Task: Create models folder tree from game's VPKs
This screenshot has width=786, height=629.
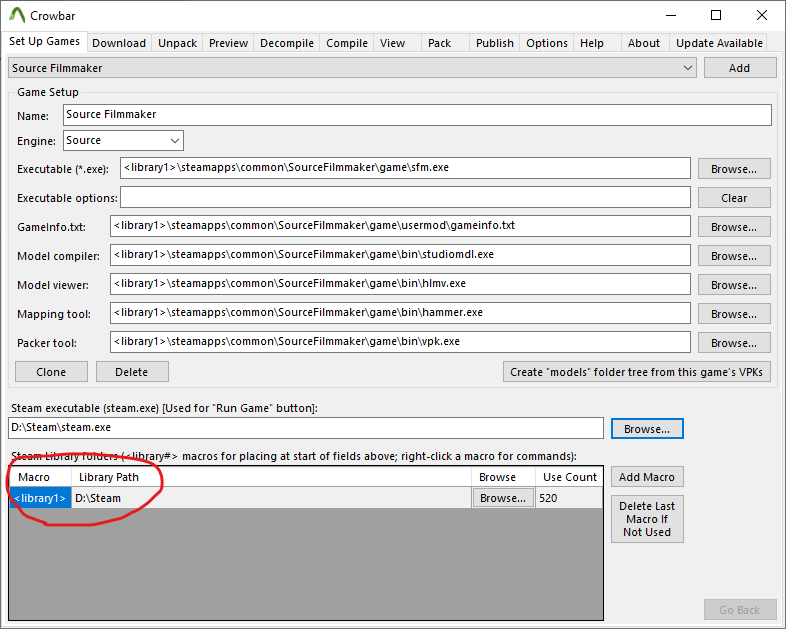Action: [637, 372]
